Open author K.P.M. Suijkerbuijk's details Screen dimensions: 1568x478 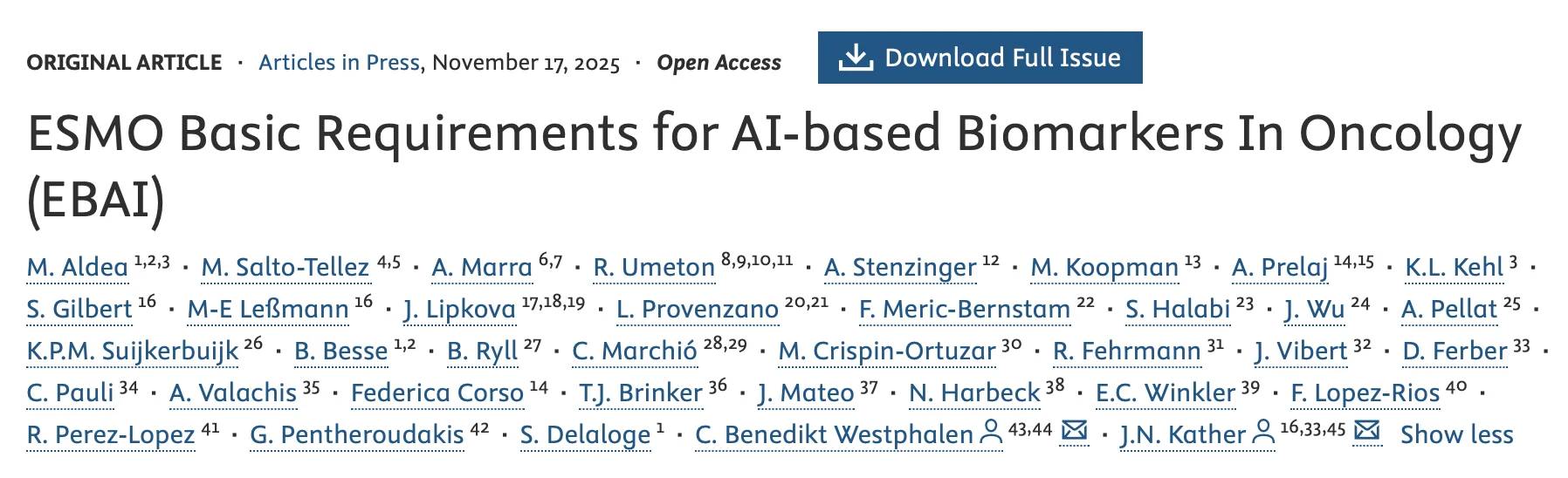click(x=133, y=351)
